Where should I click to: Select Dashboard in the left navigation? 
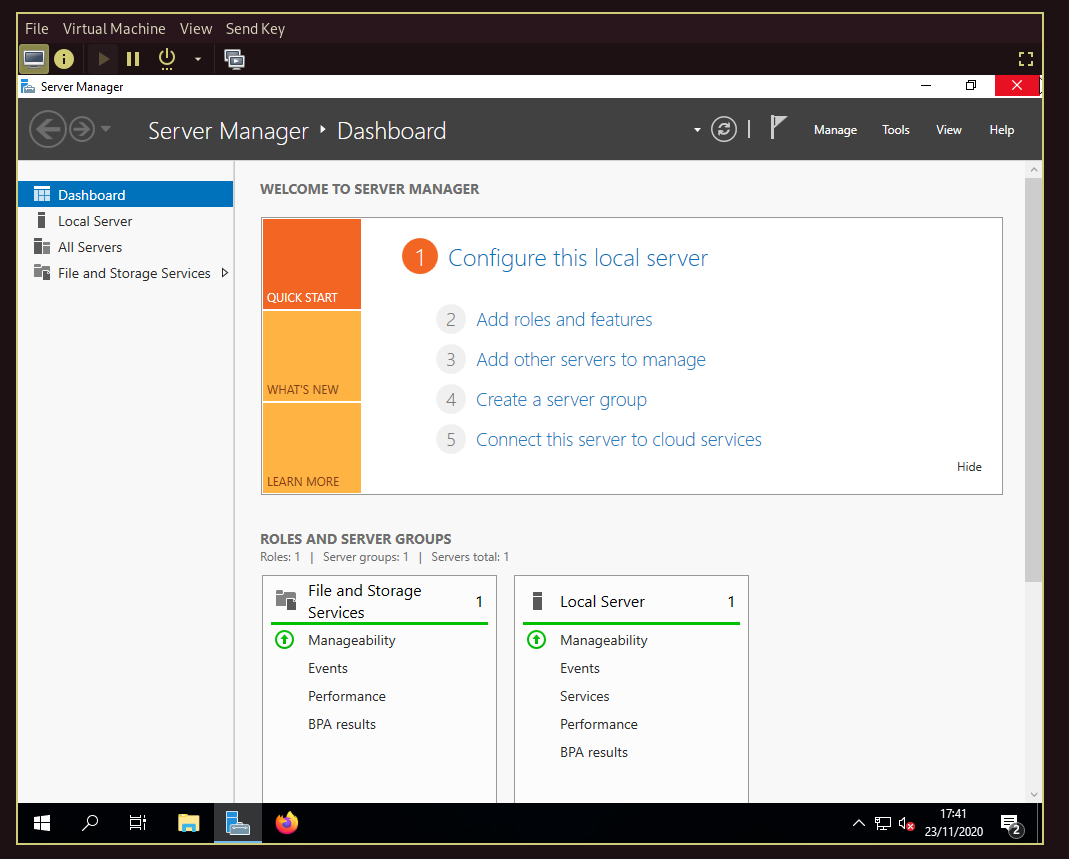[x=125, y=194]
